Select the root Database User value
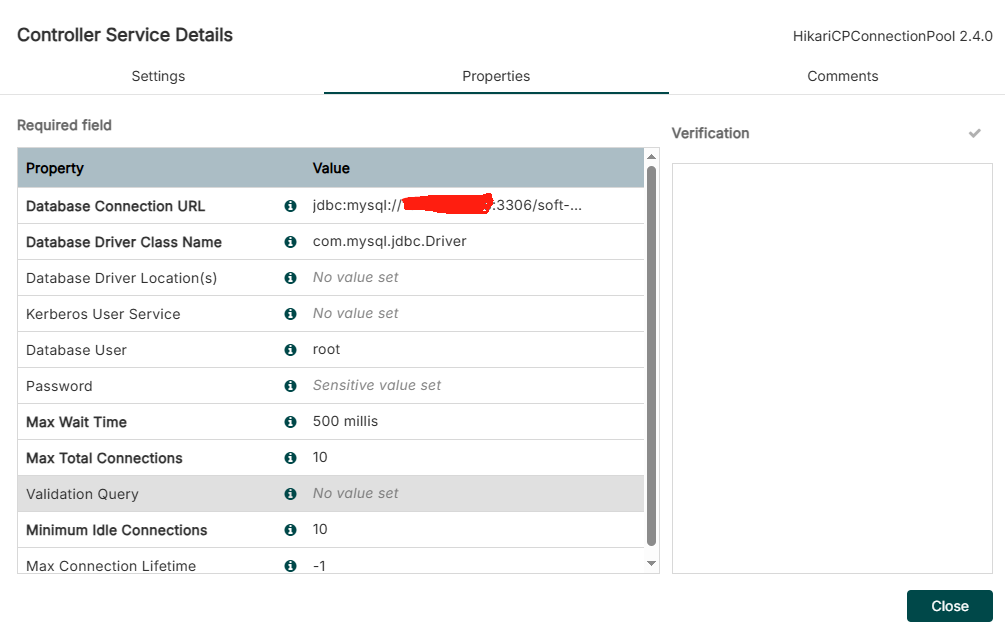The width and height of the screenshot is (1005, 628). coord(326,349)
